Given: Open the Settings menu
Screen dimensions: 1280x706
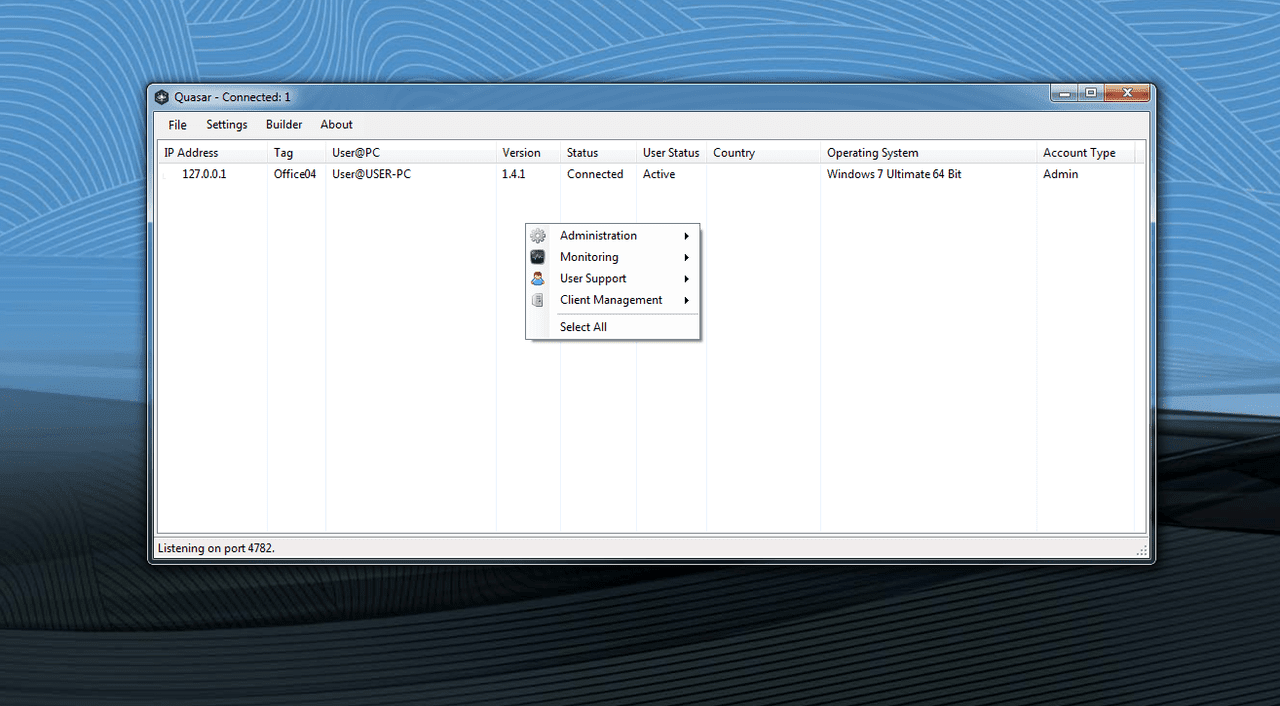Looking at the screenshot, I should pyautogui.click(x=227, y=125).
